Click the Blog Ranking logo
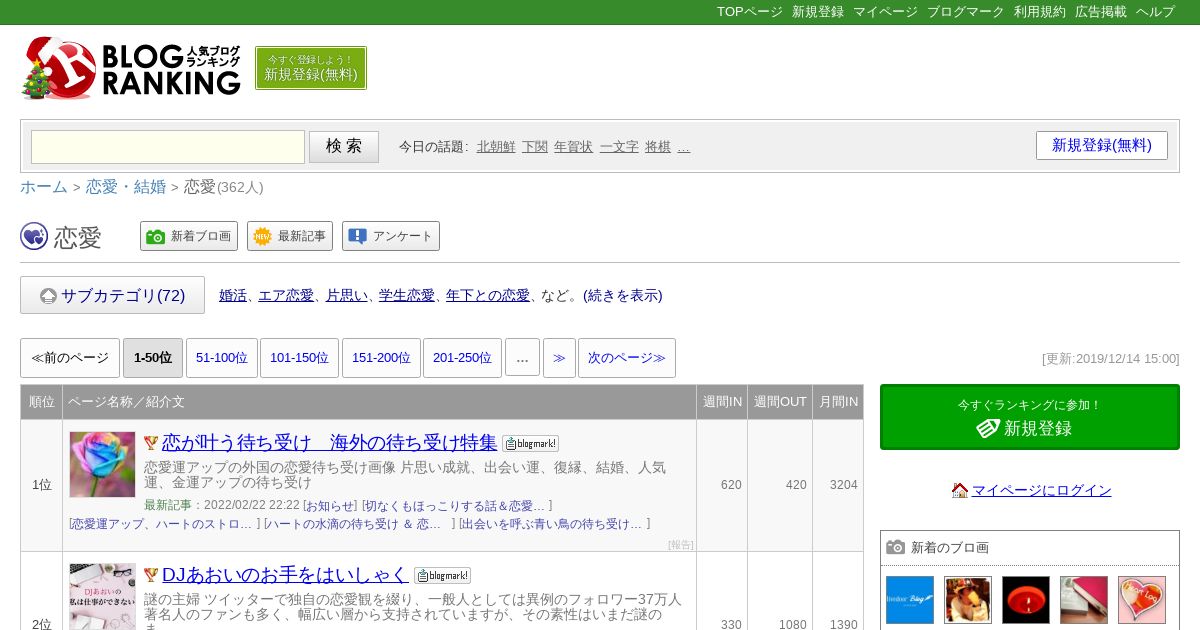This screenshot has width=1200, height=630. (131, 68)
